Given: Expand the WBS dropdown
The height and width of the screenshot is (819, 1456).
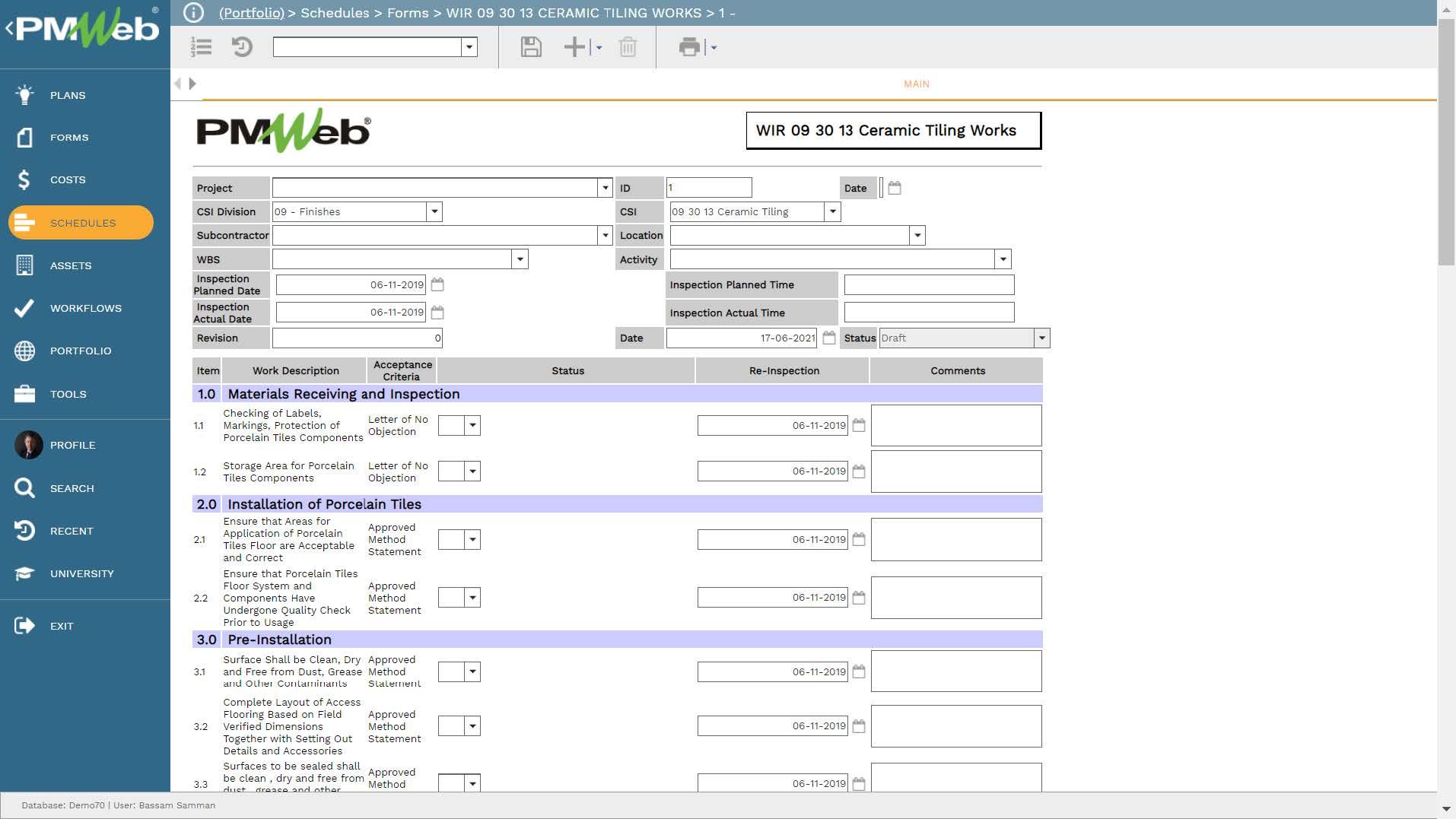Looking at the screenshot, I should 520,259.
